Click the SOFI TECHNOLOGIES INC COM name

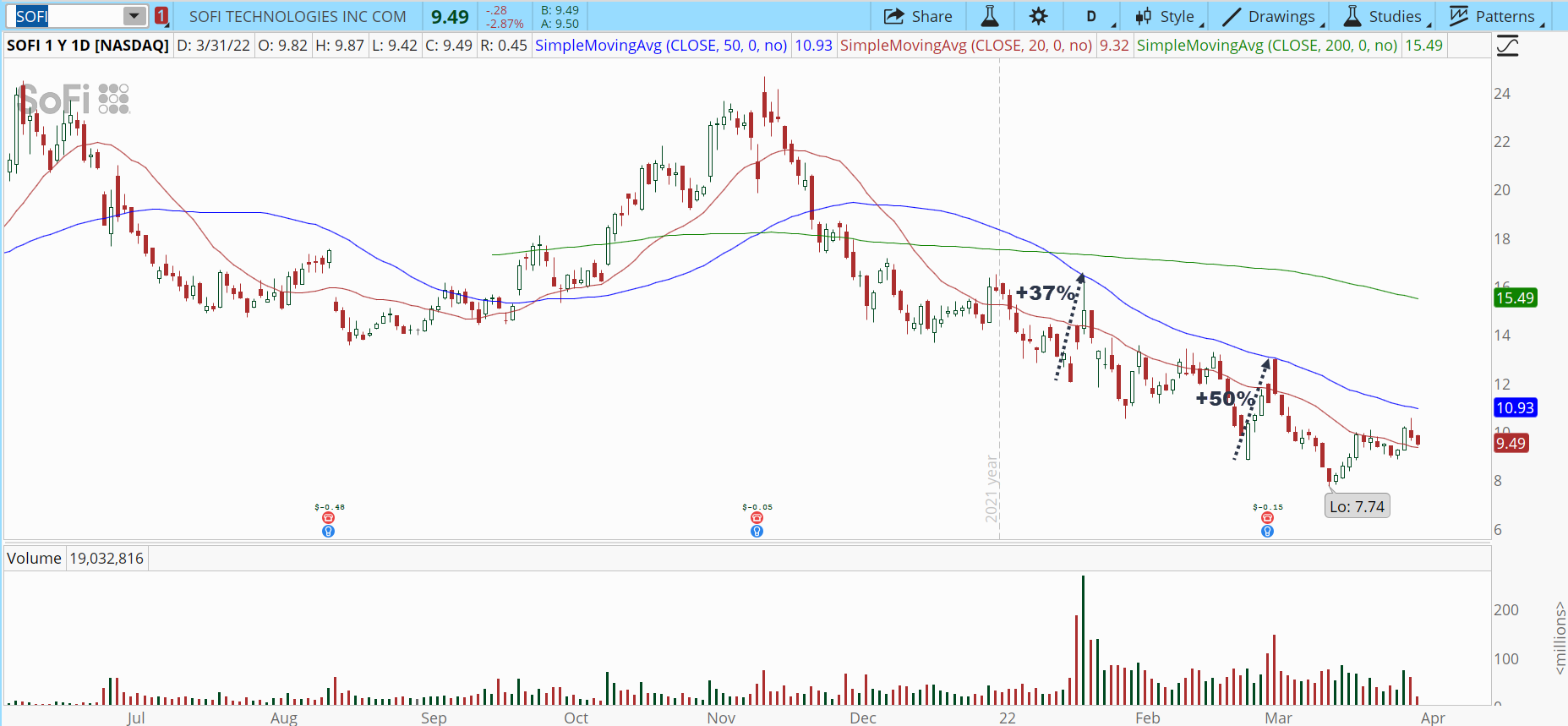pos(298,16)
